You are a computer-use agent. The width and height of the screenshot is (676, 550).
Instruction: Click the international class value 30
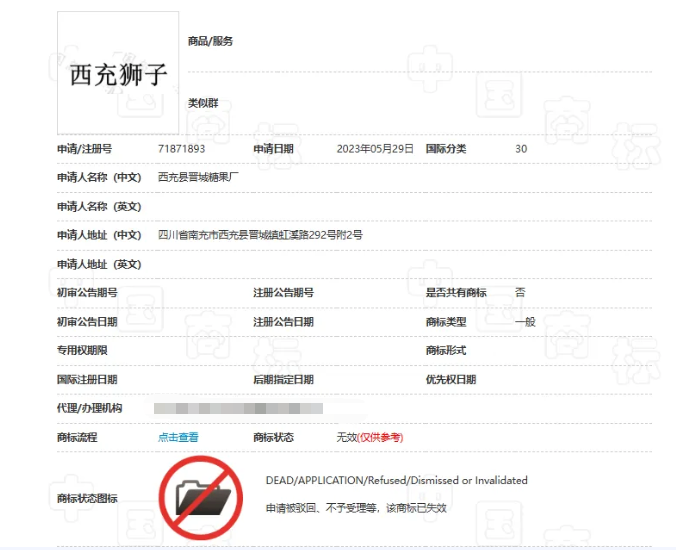(x=521, y=149)
